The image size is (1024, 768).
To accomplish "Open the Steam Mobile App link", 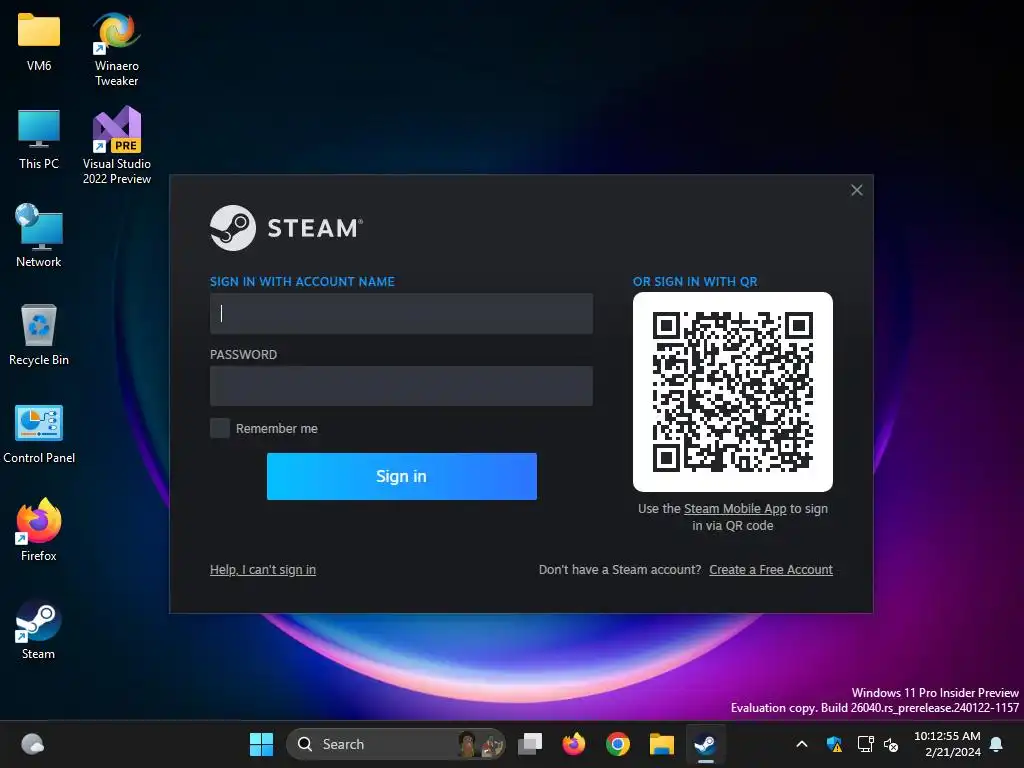I will click(735, 509).
